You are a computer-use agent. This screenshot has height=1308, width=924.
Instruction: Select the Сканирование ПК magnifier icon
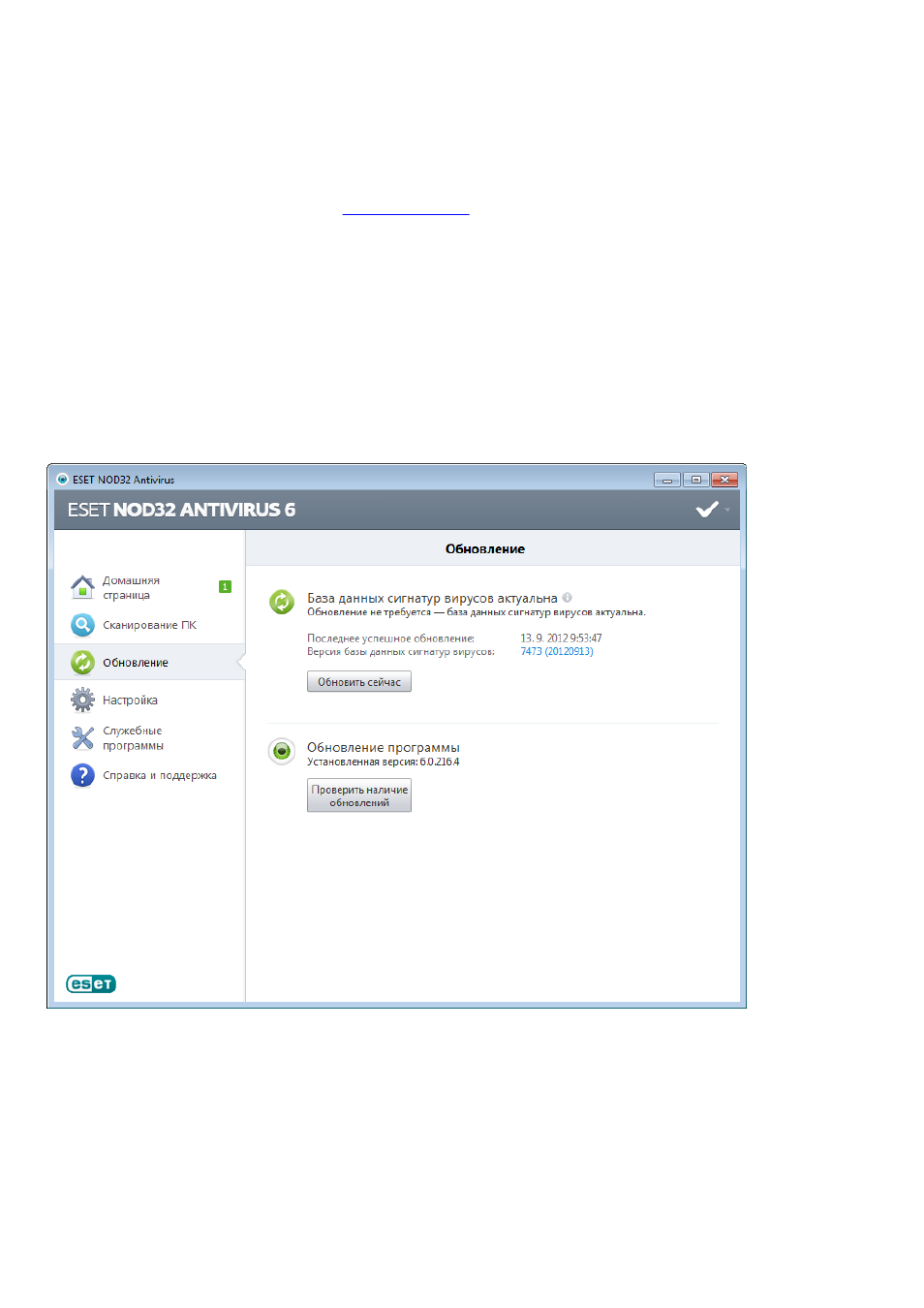pyautogui.click(x=82, y=625)
